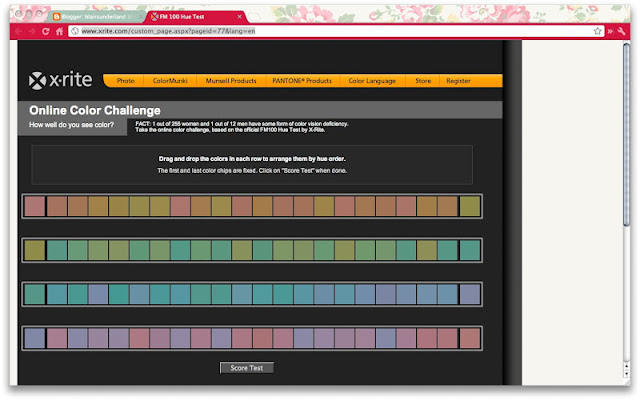This screenshot has height=400, width=640.
Task: Click the 'How well do you see color?' text
Action: [x=71, y=125]
